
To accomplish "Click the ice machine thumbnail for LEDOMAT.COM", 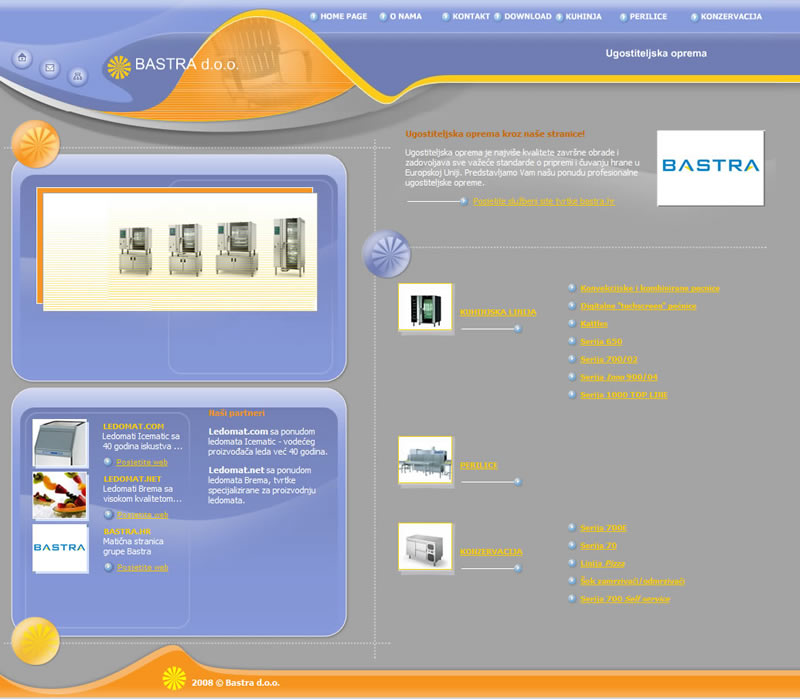I will click(x=60, y=443).
